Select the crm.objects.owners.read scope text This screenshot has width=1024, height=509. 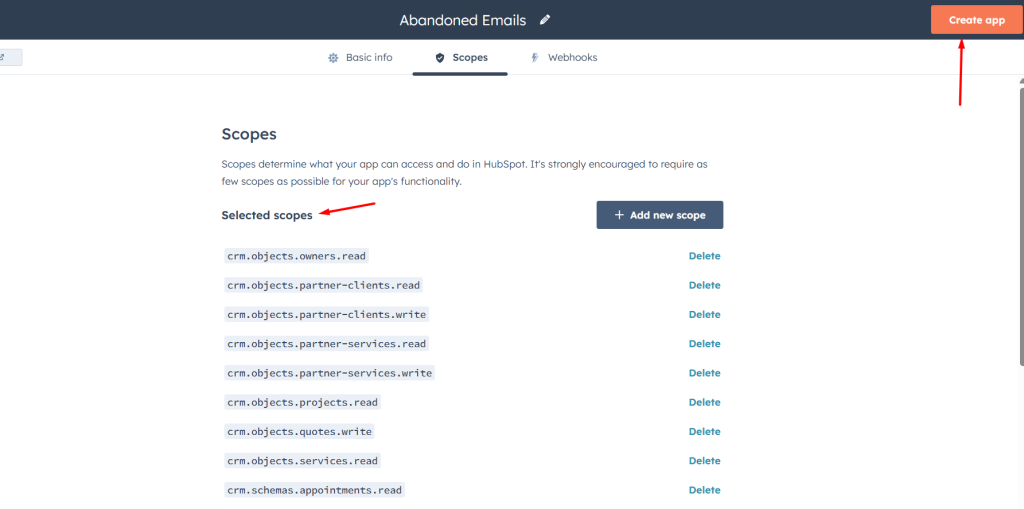click(x=296, y=256)
